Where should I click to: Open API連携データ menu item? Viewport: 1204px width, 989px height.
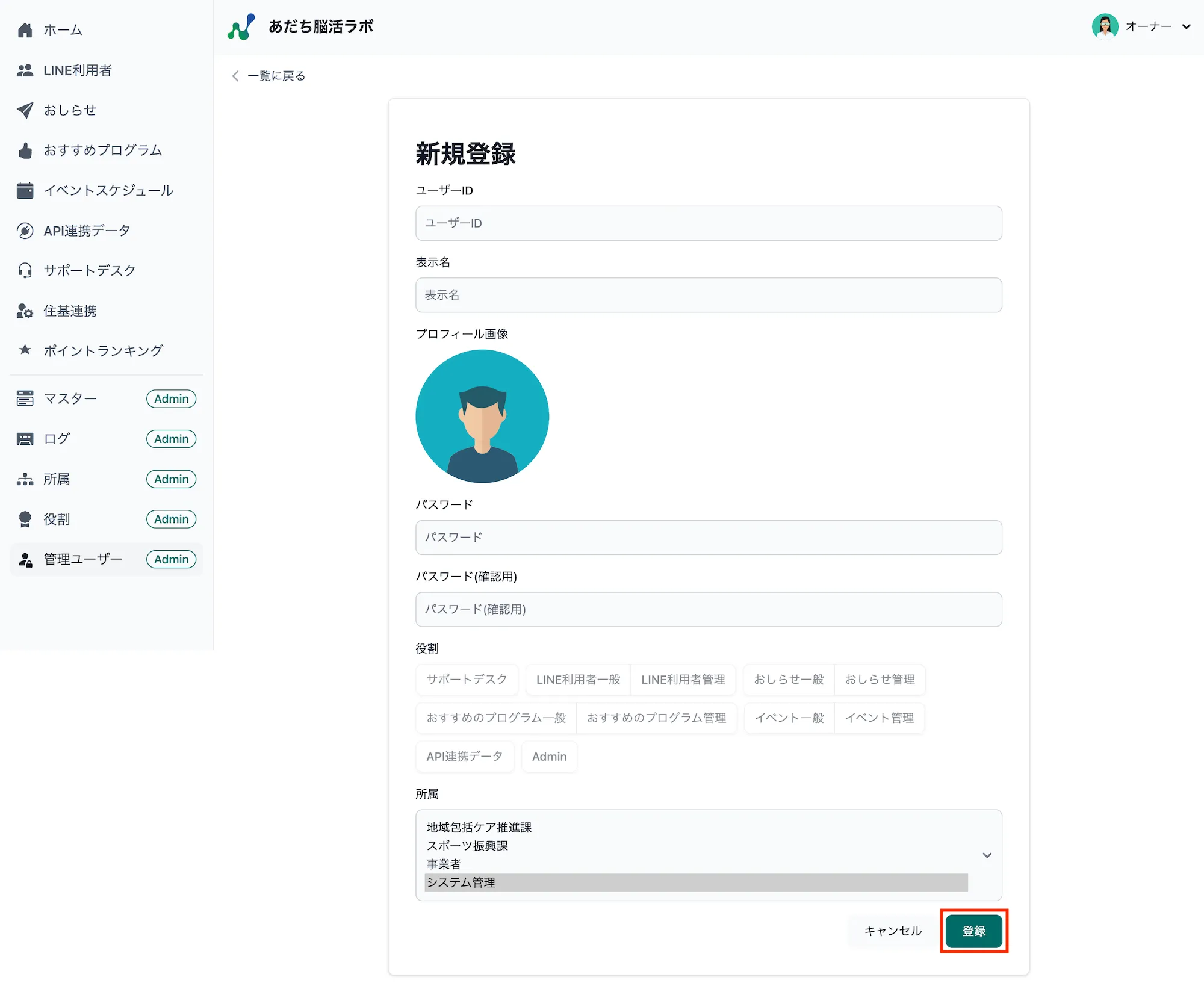pyautogui.click(x=107, y=231)
